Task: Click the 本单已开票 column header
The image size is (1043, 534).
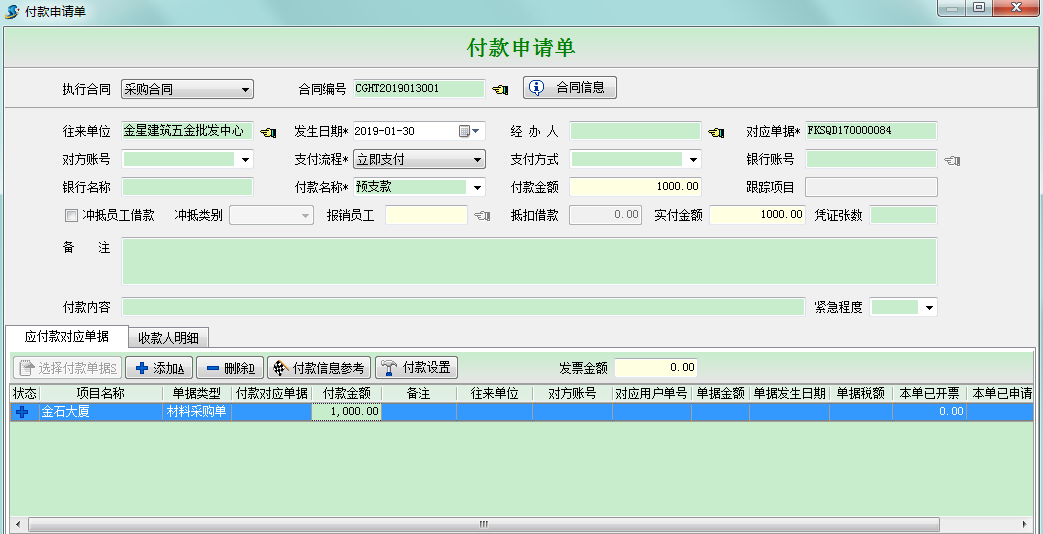Action: (x=929, y=394)
